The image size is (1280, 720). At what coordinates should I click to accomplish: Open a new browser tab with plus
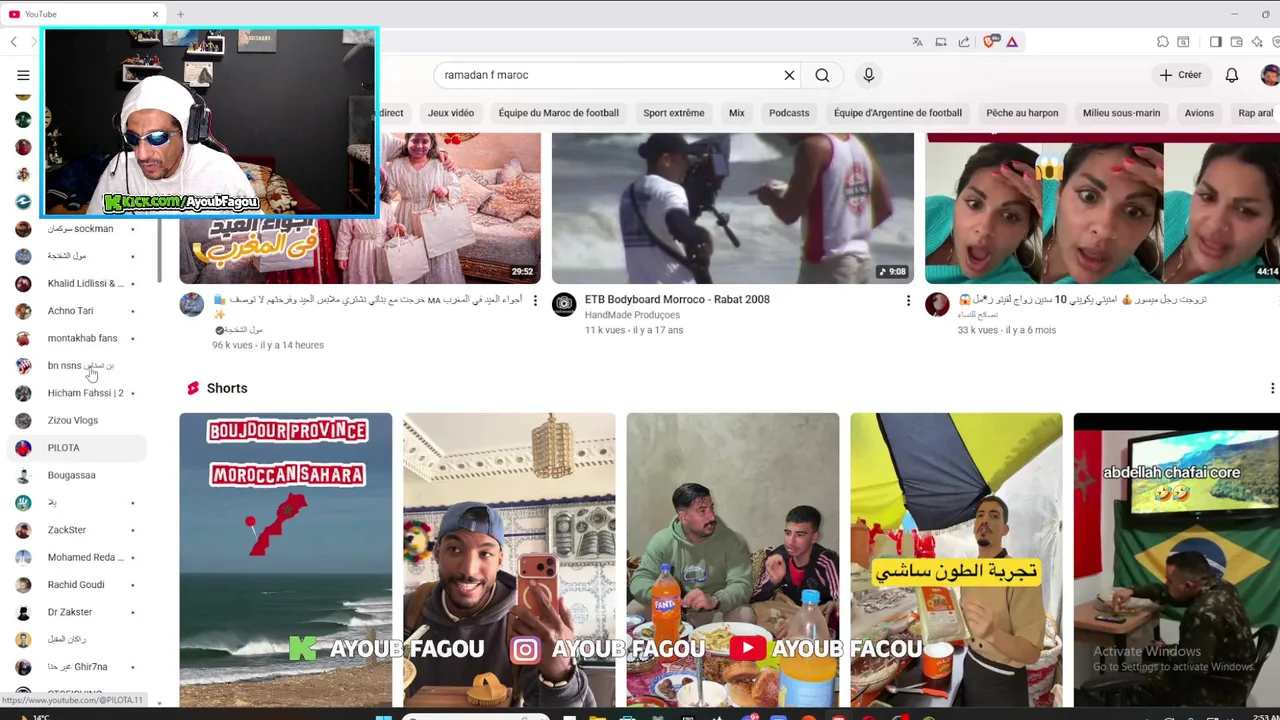coord(180,14)
